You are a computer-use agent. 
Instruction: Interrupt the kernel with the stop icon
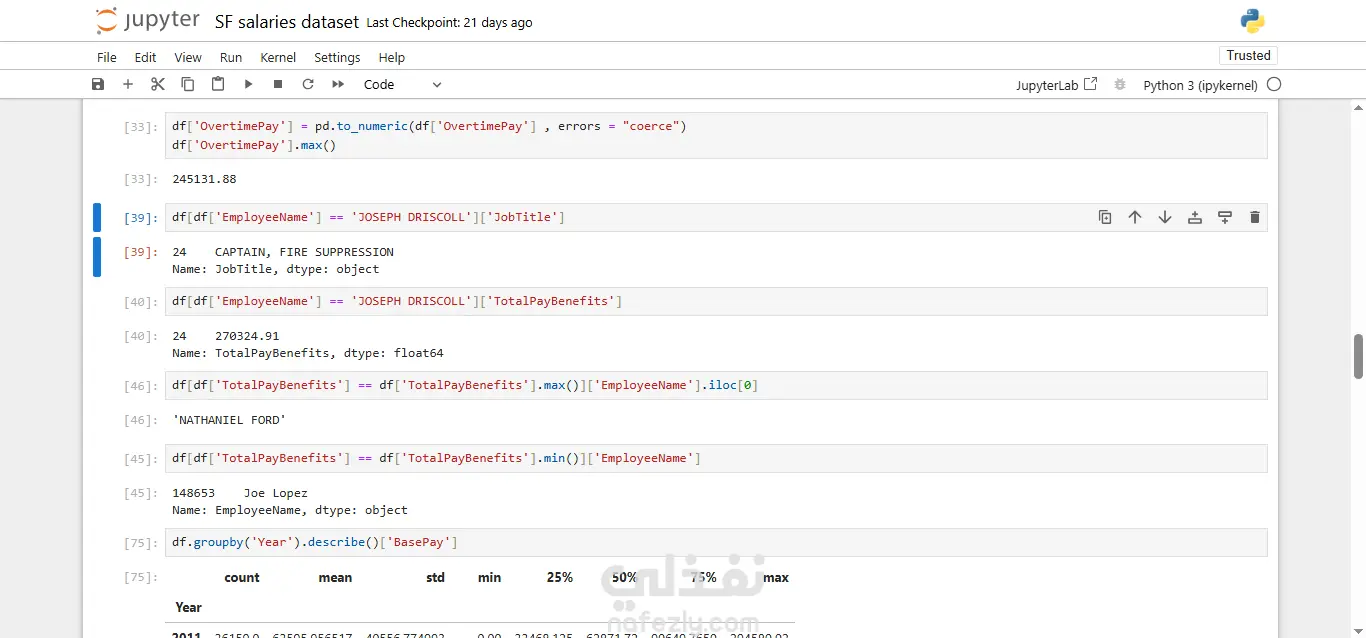click(278, 85)
